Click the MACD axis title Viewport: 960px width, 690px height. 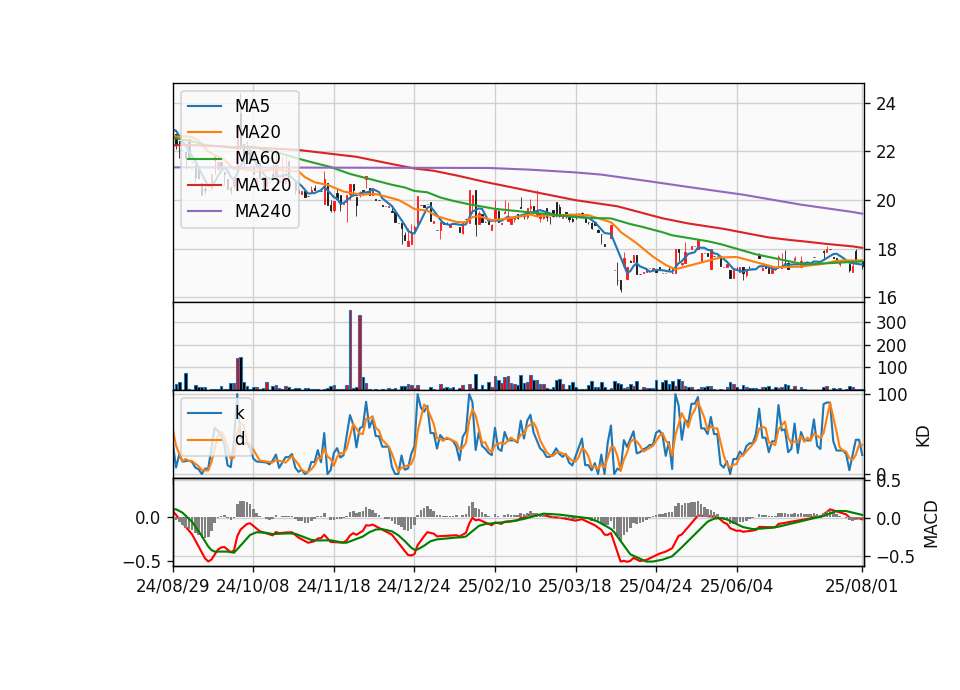931,524
